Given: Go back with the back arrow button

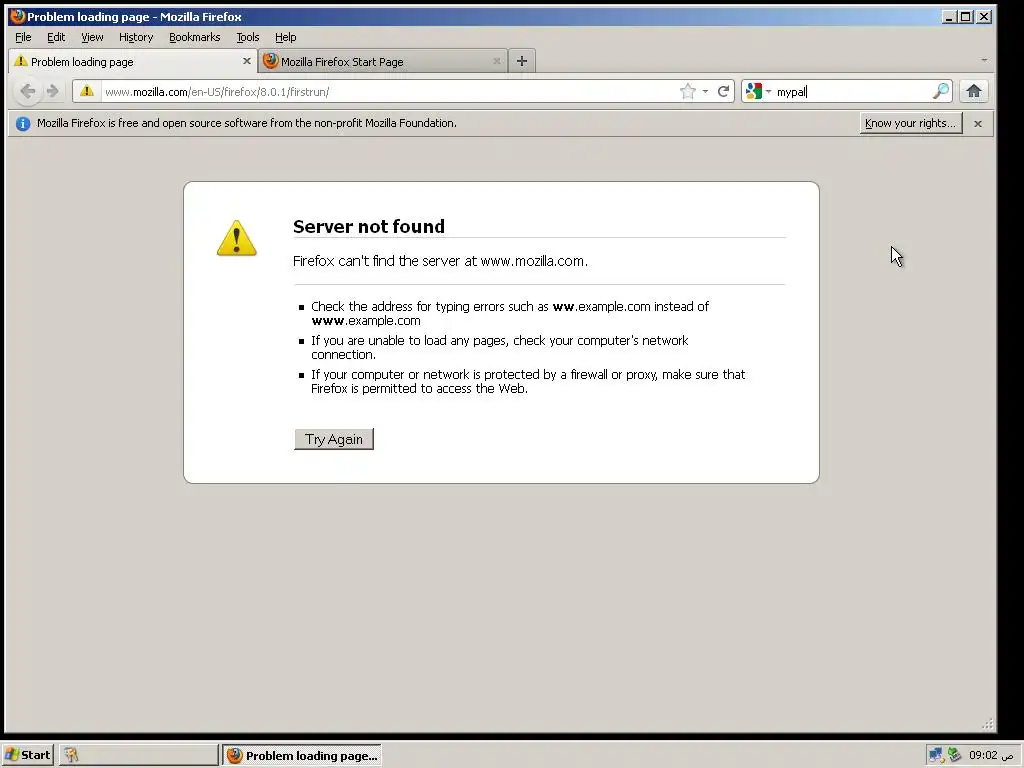Looking at the screenshot, I should [x=27, y=91].
